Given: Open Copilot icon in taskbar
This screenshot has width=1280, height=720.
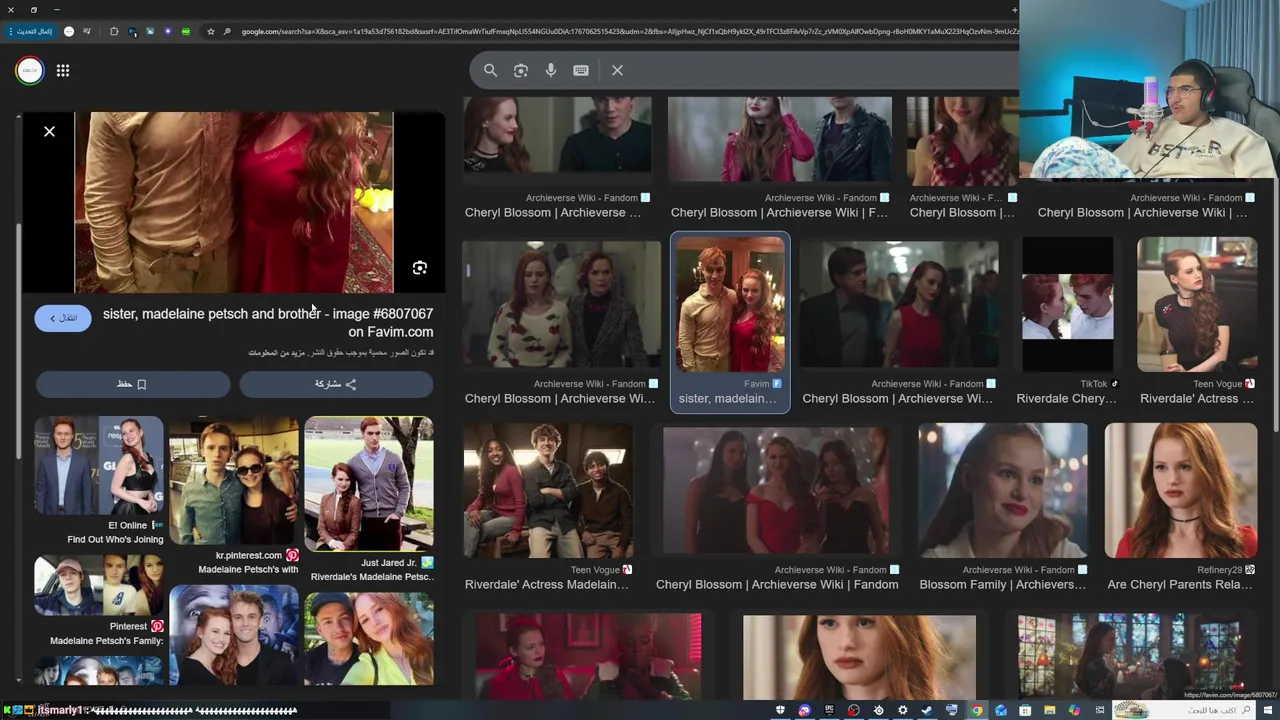Looking at the screenshot, I should pos(1074,710).
